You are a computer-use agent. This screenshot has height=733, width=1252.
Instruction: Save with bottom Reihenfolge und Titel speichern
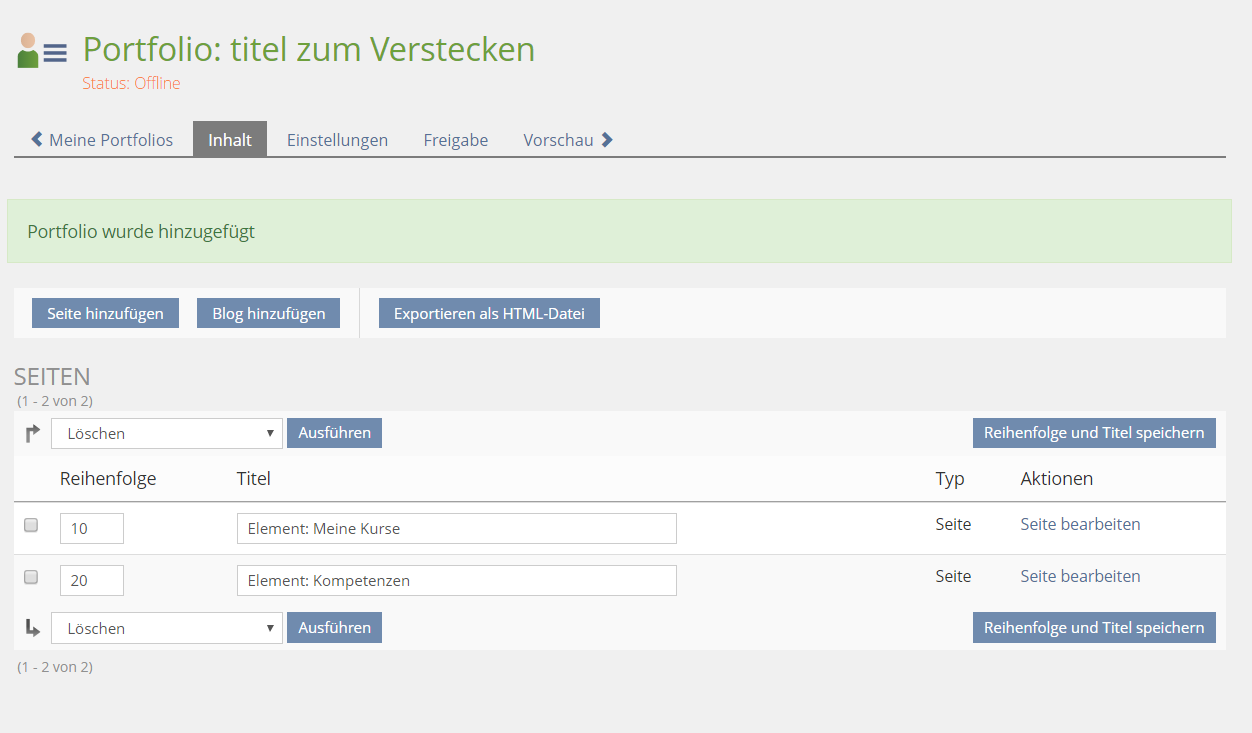(1093, 628)
